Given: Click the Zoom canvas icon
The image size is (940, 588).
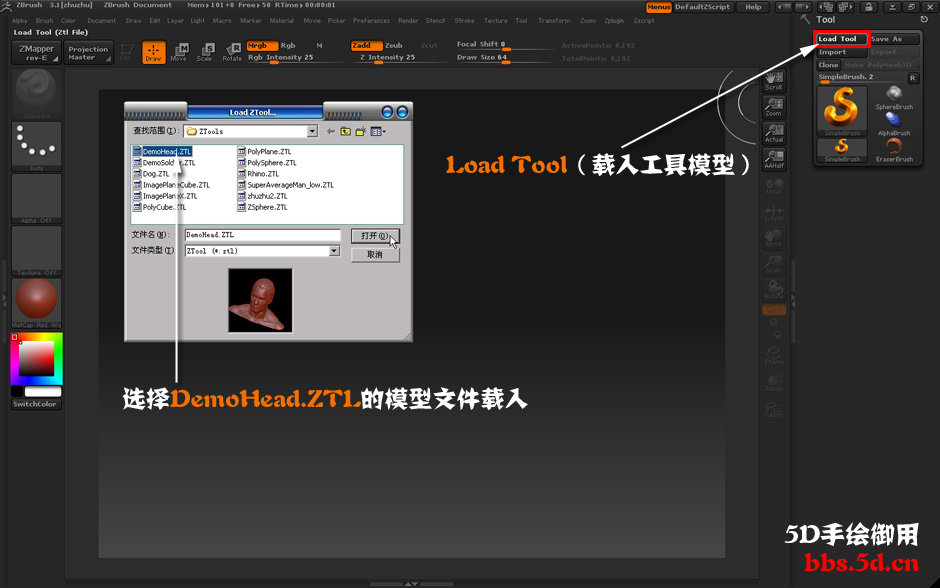Looking at the screenshot, I should (x=774, y=107).
